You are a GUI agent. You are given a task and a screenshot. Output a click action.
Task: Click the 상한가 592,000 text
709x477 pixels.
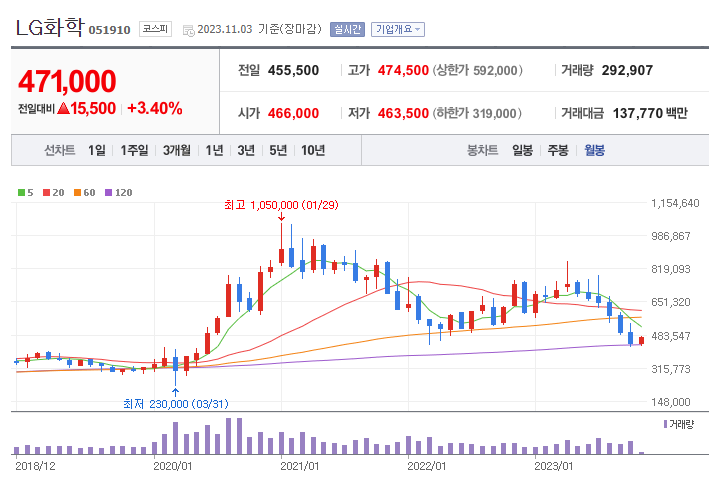pyautogui.click(x=477, y=71)
